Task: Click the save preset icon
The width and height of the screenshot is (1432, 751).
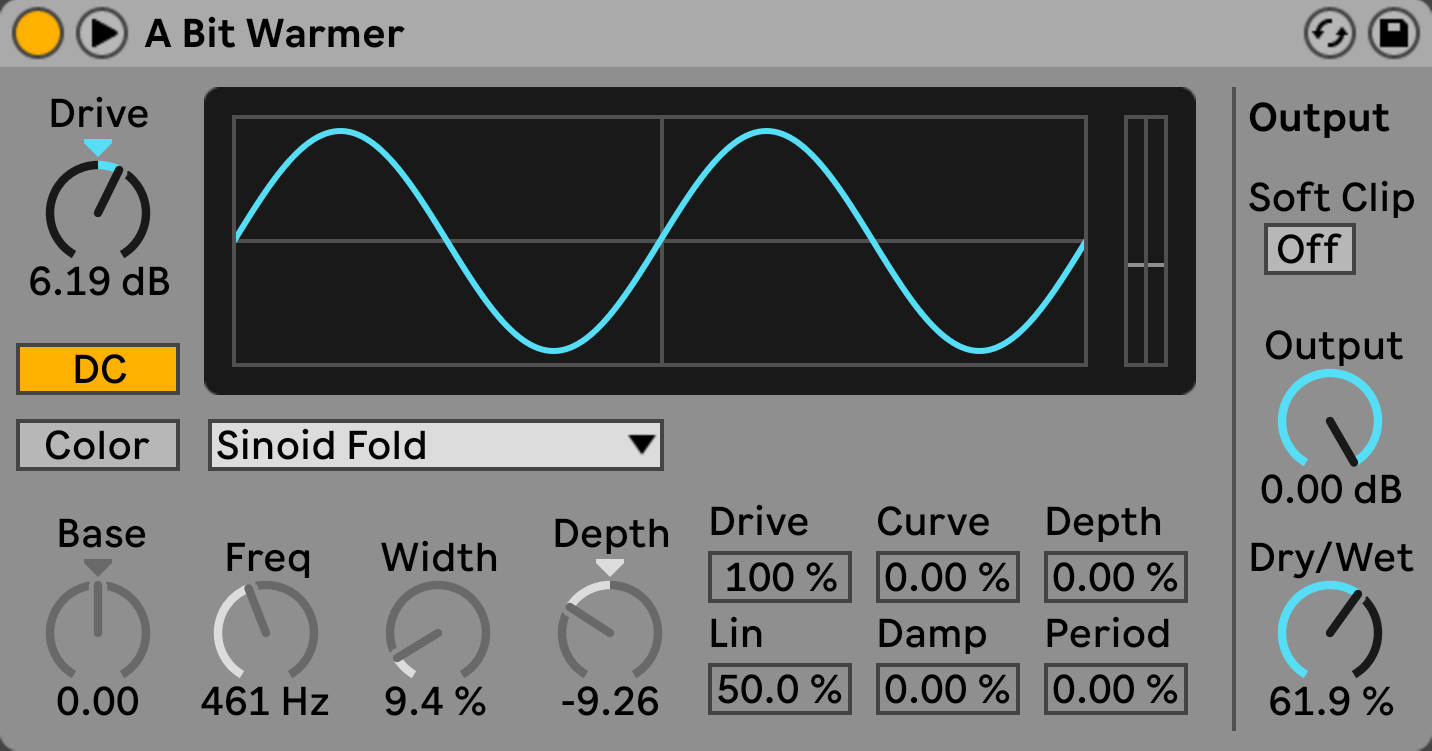Action: (1392, 33)
